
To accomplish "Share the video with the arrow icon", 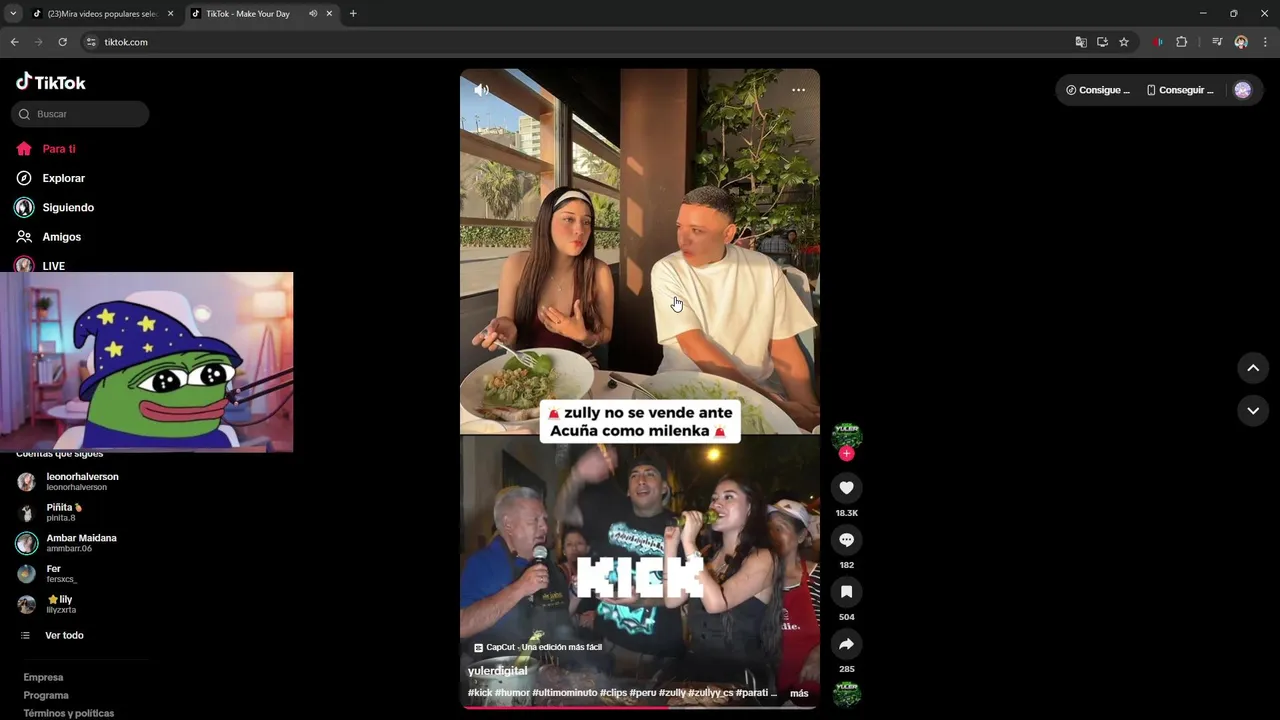I will (x=846, y=643).
